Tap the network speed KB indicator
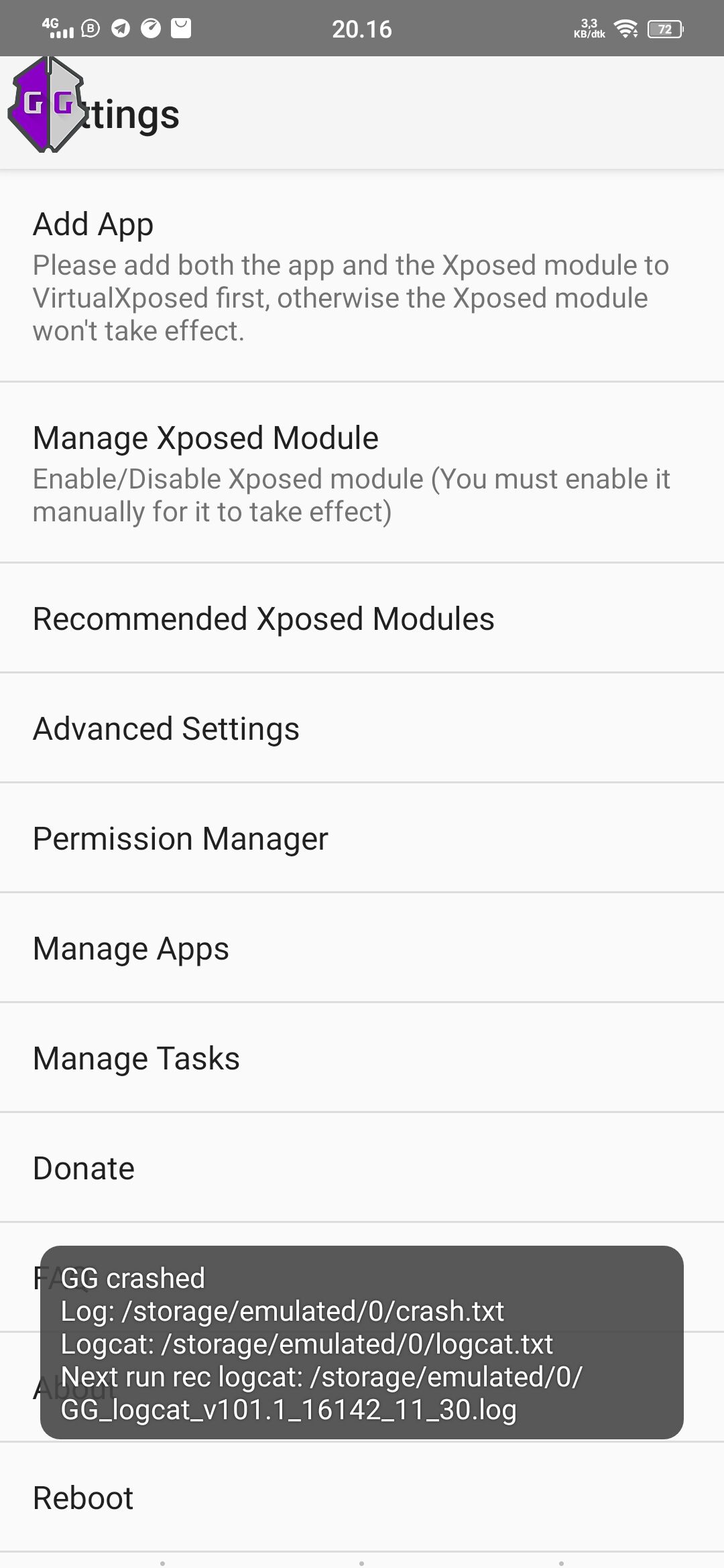Screen dimensions: 724x1568 tap(589, 29)
